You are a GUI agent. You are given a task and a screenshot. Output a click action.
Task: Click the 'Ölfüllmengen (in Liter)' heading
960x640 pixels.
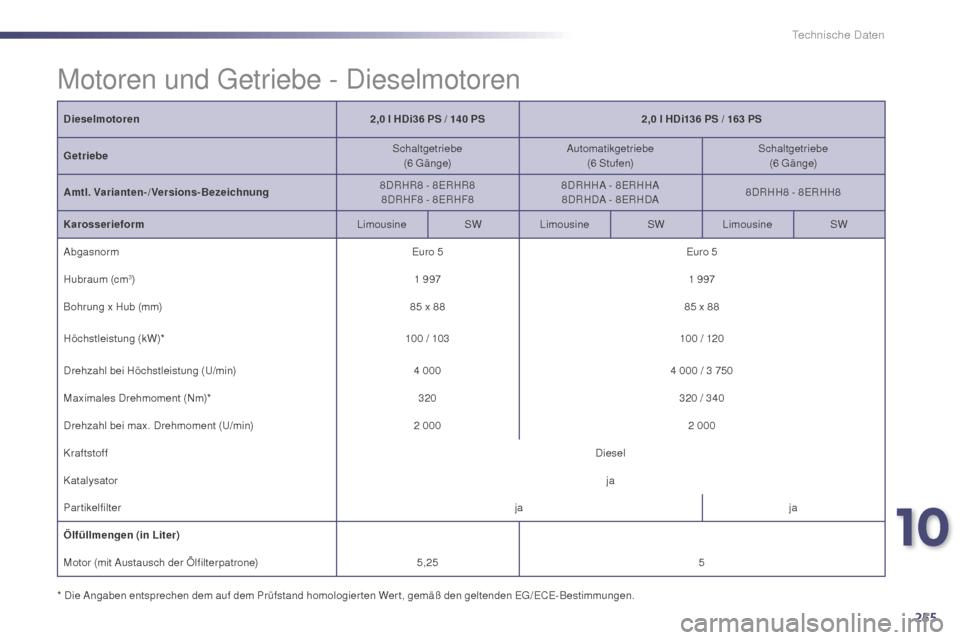[x=121, y=535]
